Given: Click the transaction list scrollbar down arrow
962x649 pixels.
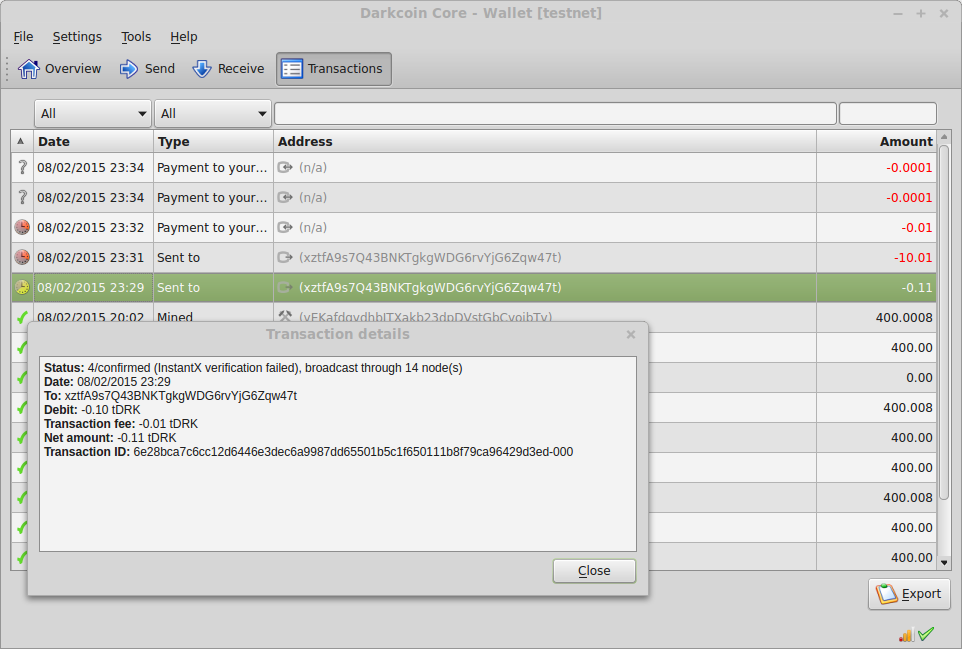Looking at the screenshot, I should click(944, 562).
